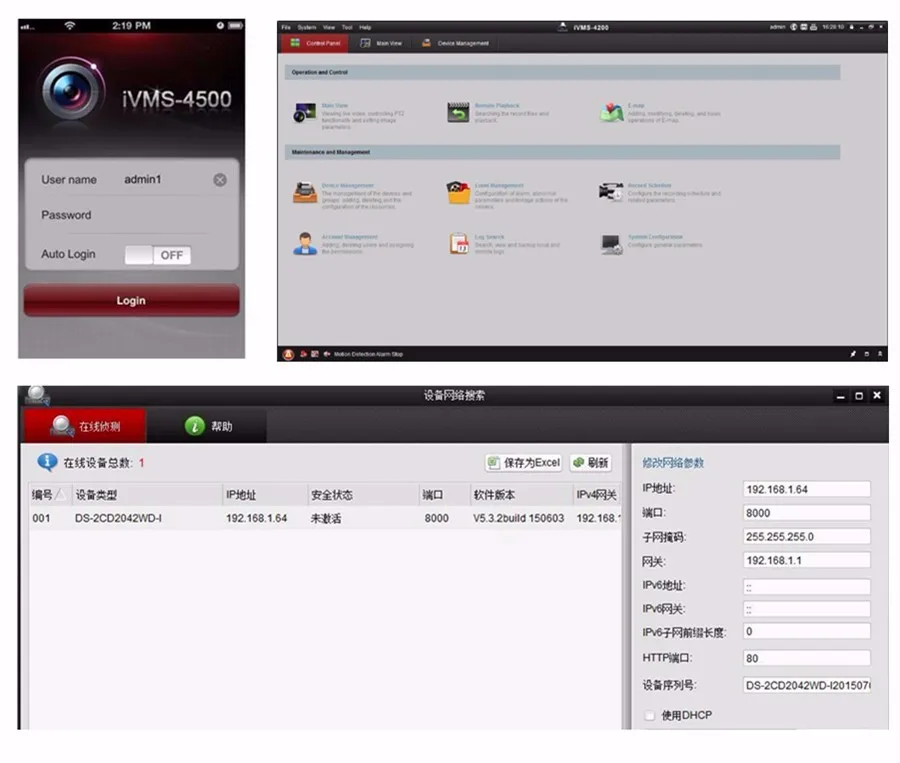Switch to the Device Management tab

(x=456, y=43)
